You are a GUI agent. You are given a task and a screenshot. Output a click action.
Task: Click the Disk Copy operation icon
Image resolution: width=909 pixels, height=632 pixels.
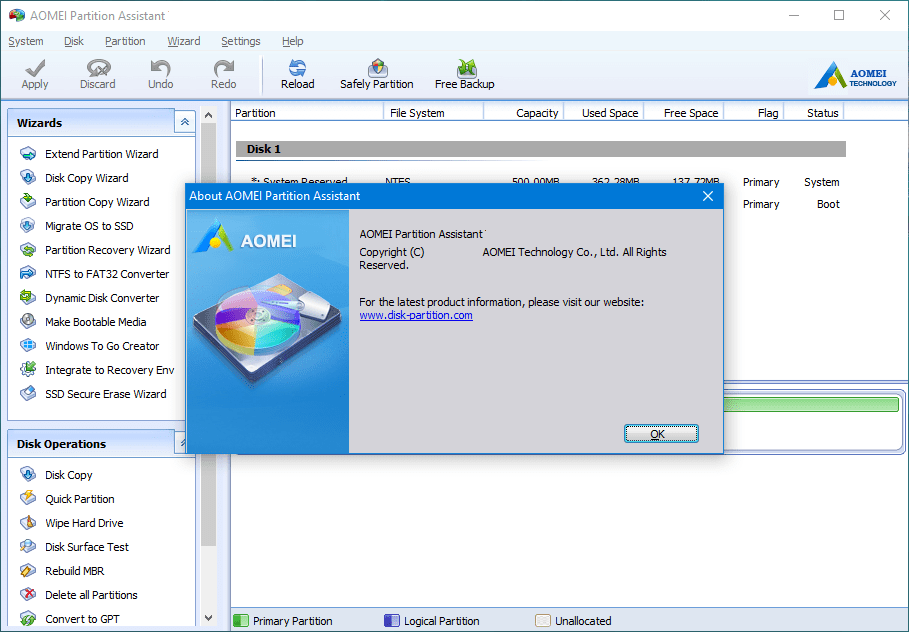point(28,474)
